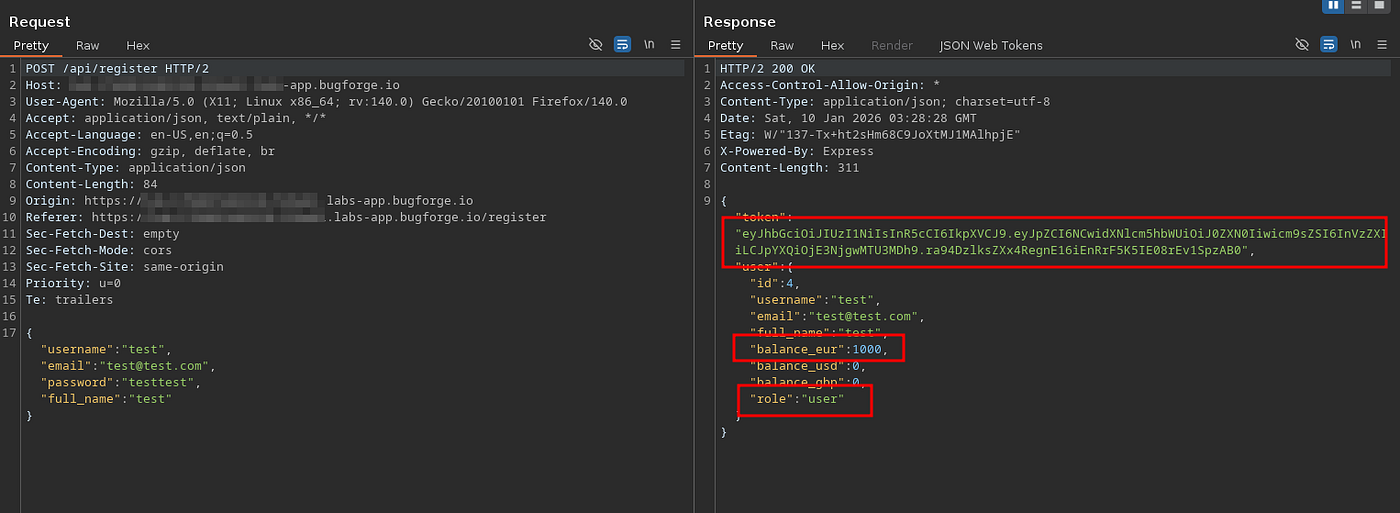This screenshot has height=513, width=1400.
Task: Click the Sec-Fetch-Site: same-origin line
Action: [x=125, y=266]
